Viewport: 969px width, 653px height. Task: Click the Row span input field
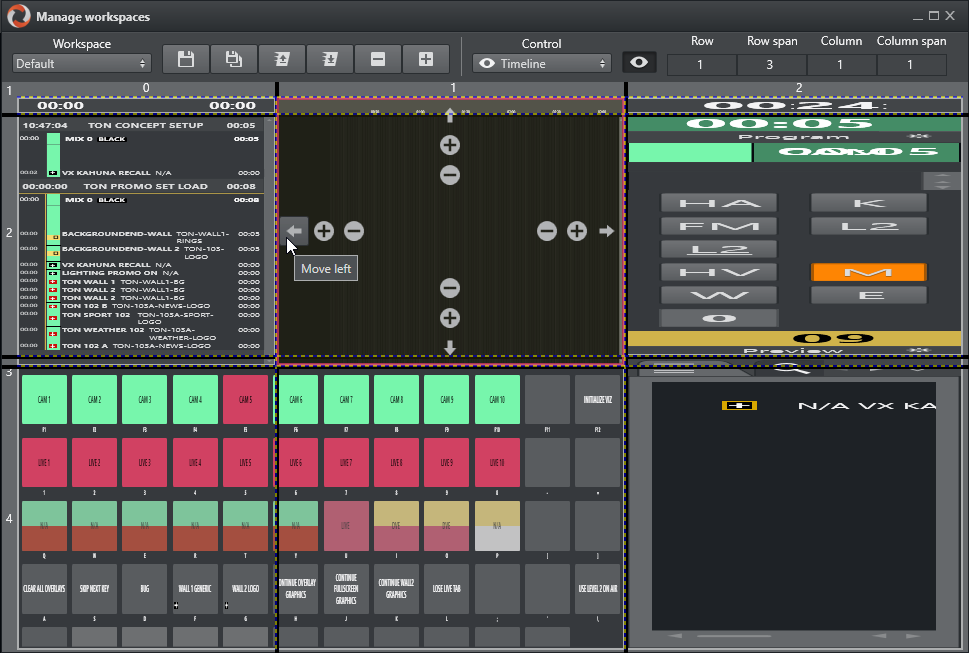click(771, 65)
